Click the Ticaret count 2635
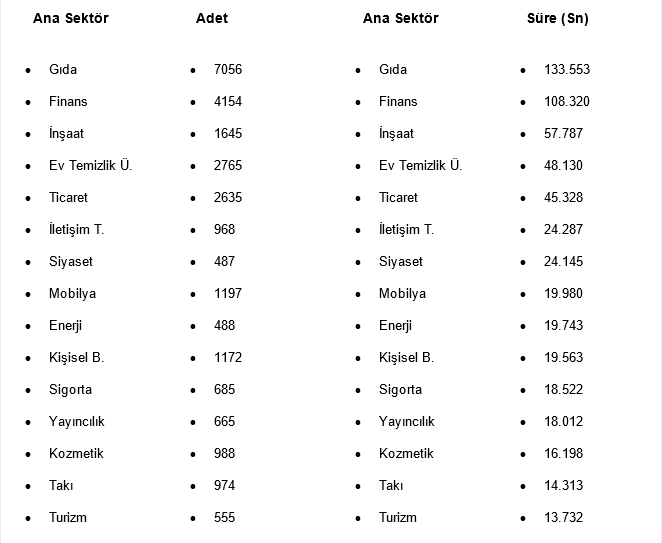This screenshot has height=543, width=662. pos(228,198)
